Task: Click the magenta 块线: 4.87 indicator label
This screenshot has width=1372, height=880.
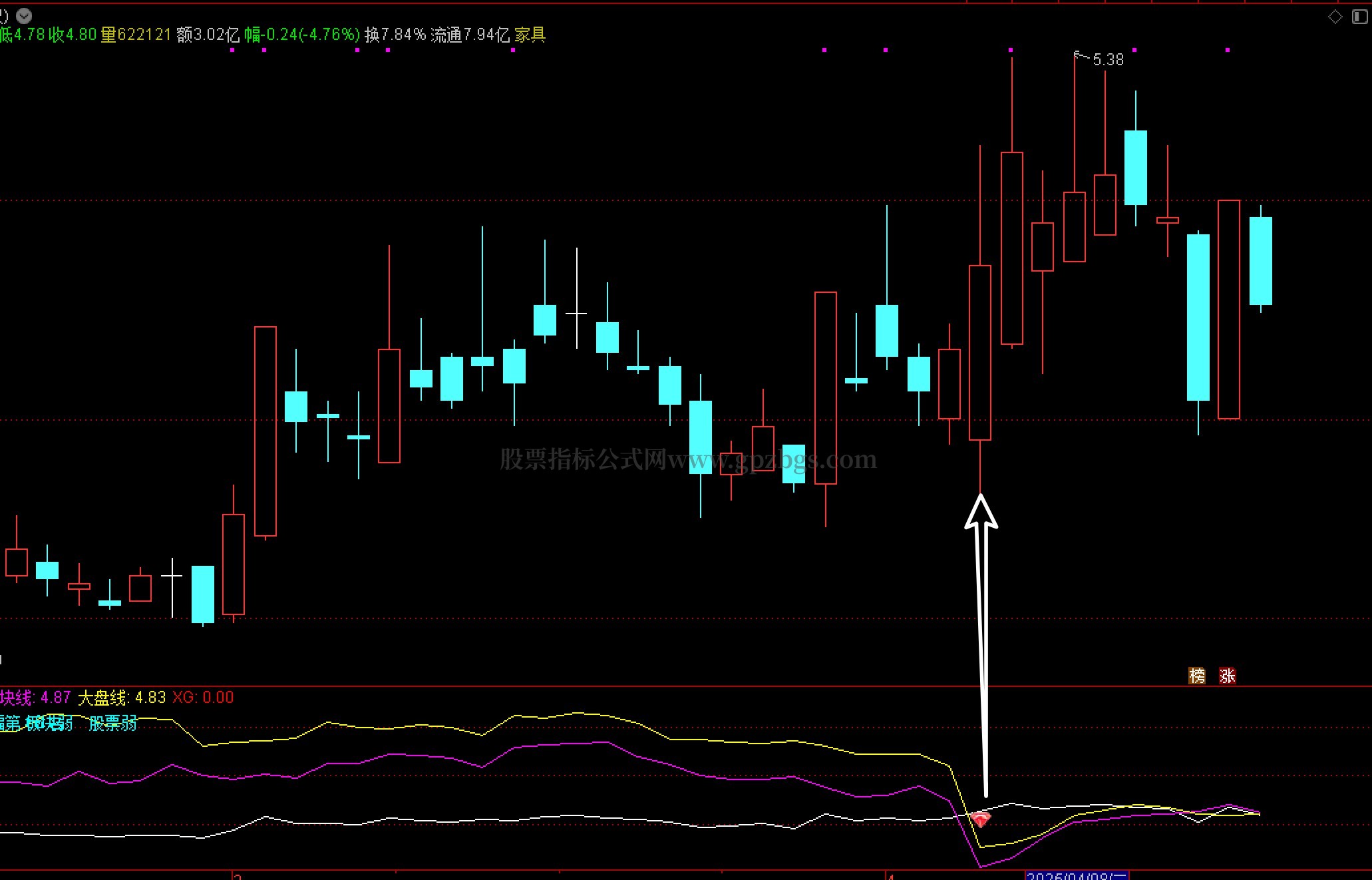Action: click(x=35, y=698)
